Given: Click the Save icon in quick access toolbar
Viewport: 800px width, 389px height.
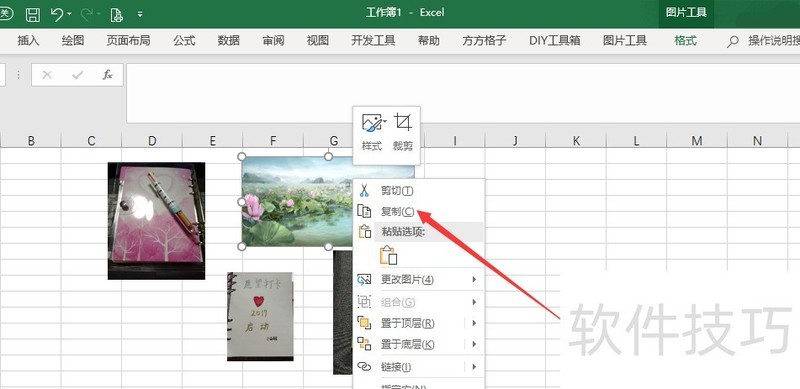Looking at the screenshot, I should (x=33, y=14).
